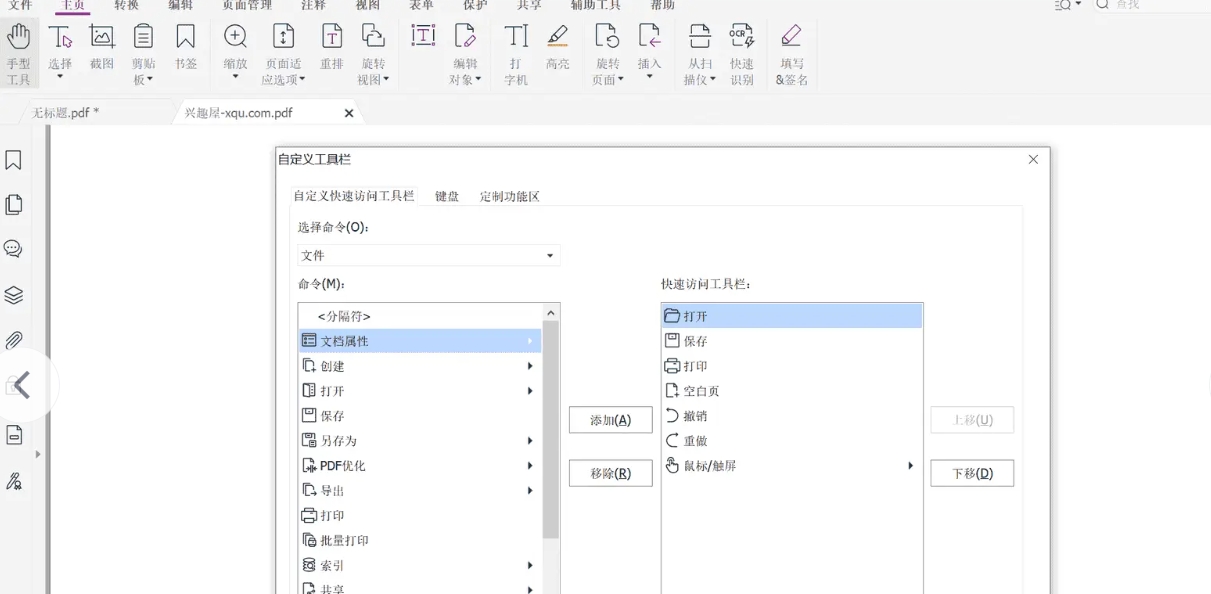Select the 高亮 highlight tool
Screen dimensions: 1211x594
click(558, 40)
